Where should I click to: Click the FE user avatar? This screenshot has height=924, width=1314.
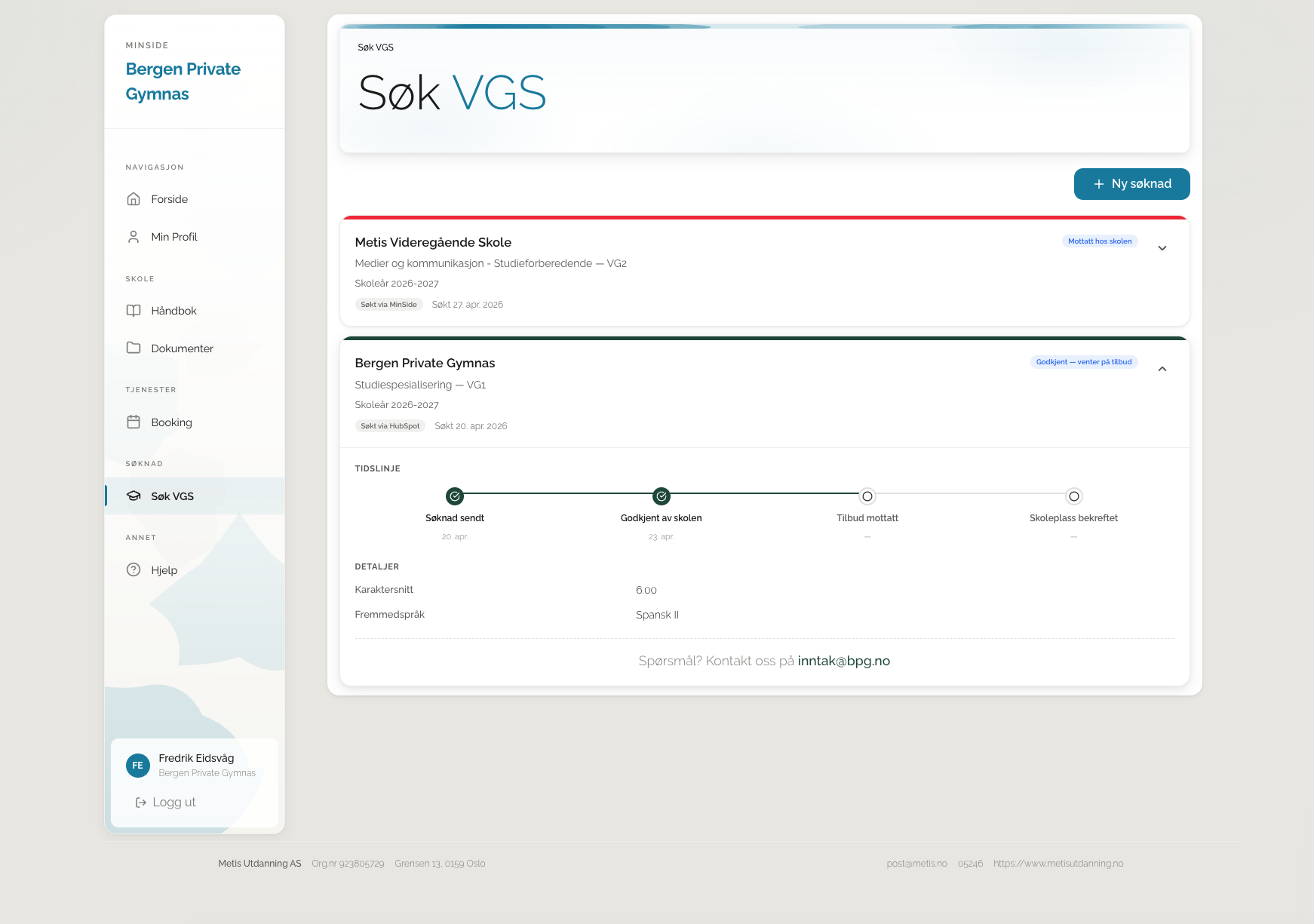click(138, 766)
